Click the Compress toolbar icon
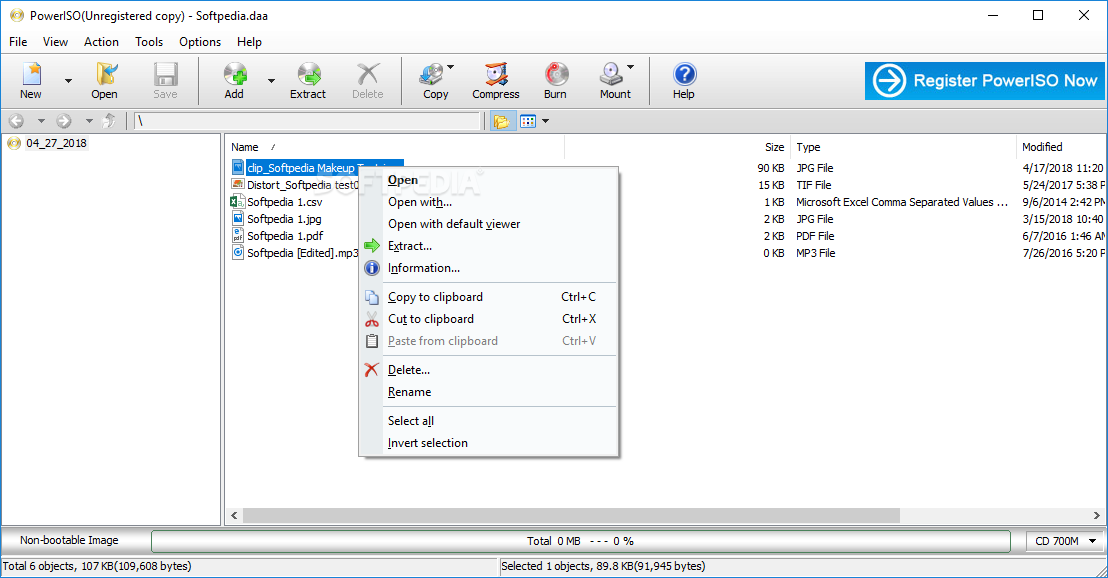The width and height of the screenshot is (1108, 578). pos(496,74)
